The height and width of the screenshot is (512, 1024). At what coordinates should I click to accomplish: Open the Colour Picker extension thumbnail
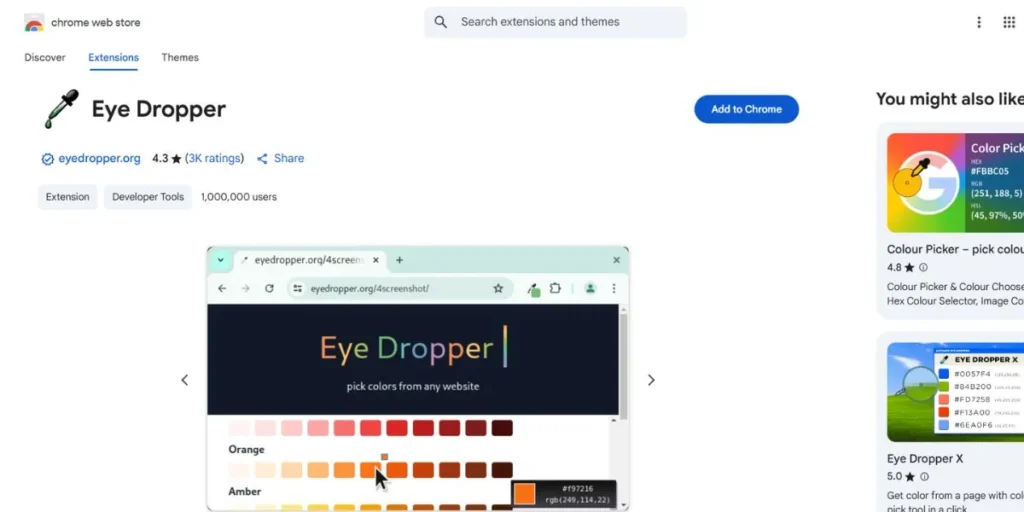pyautogui.click(x=955, y=183)
